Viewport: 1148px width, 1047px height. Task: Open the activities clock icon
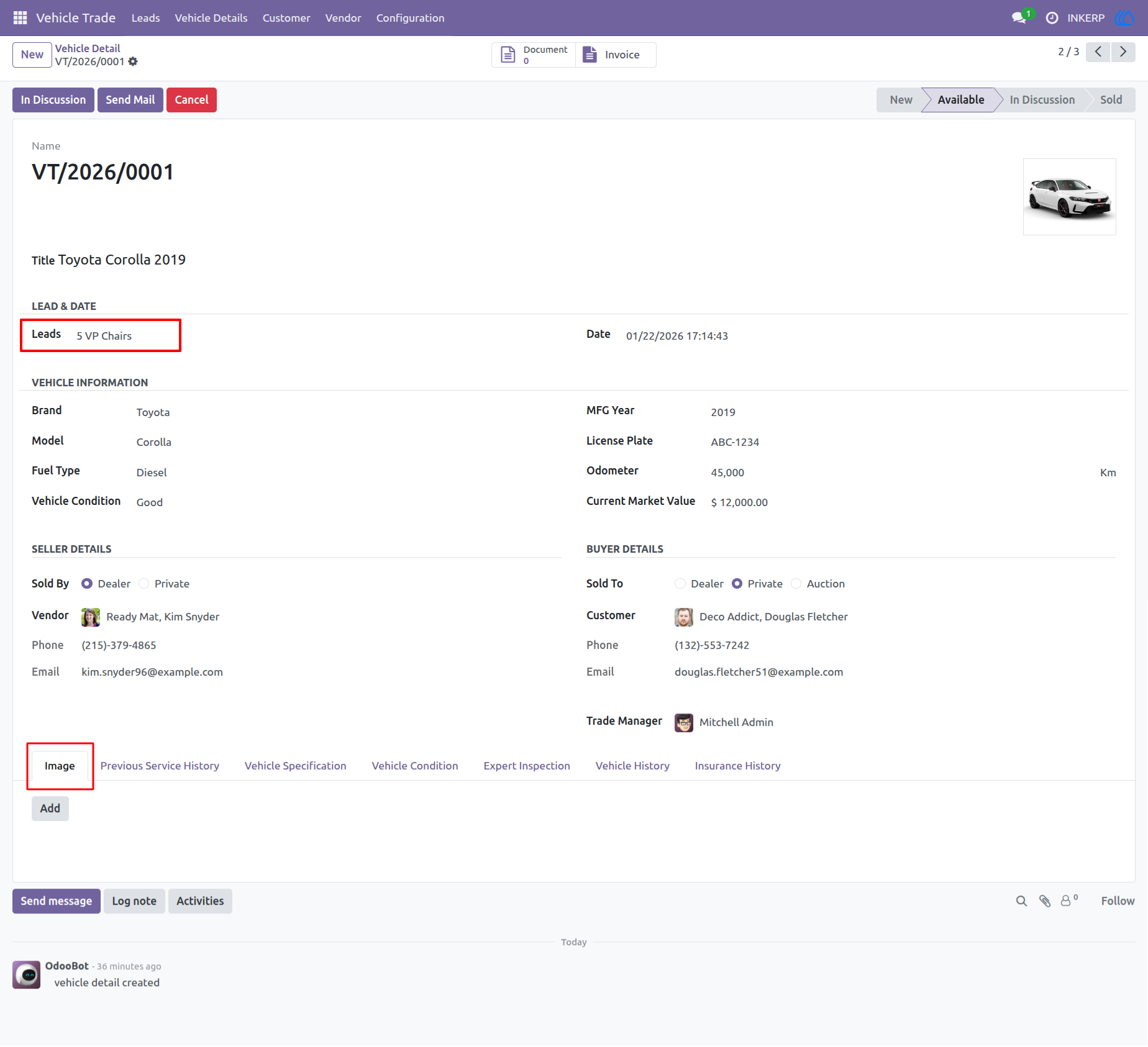coord(1052,18)
